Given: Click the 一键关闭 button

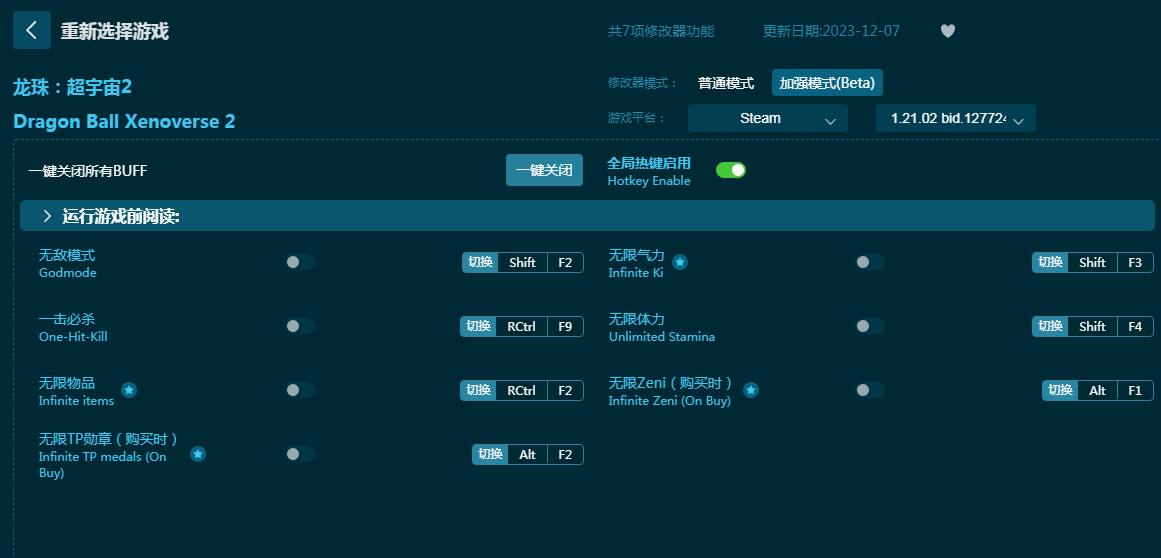Looking at the screenshot, I should [544, 170].
